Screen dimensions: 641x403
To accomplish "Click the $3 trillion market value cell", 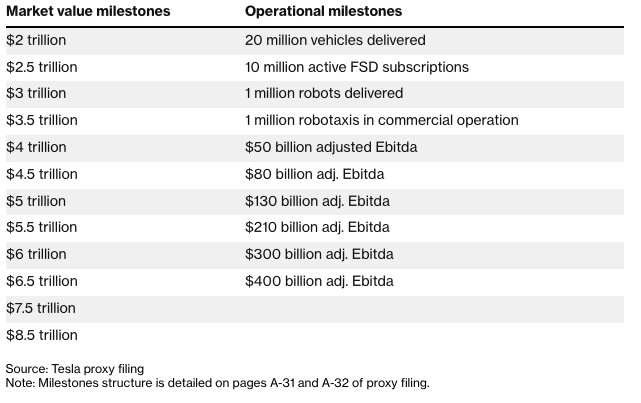I will pos(36,93).
